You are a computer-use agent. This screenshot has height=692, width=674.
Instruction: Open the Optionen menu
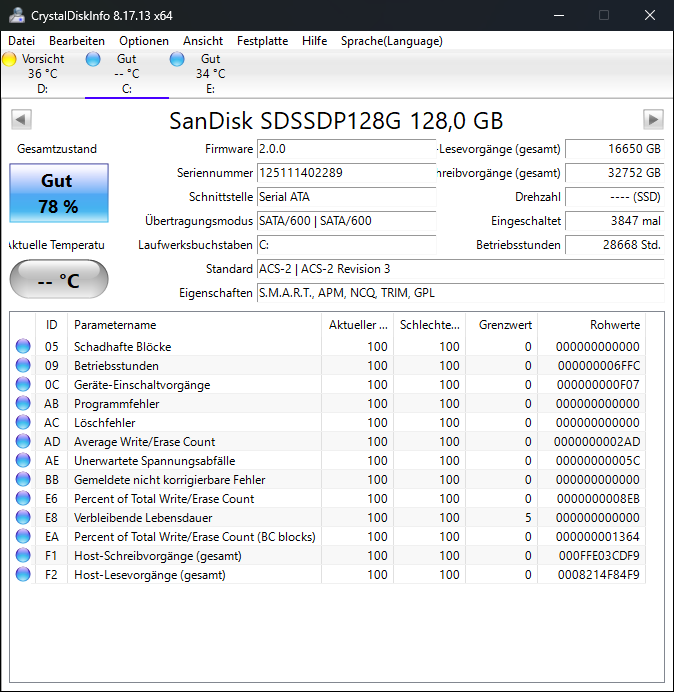(144, 41)
